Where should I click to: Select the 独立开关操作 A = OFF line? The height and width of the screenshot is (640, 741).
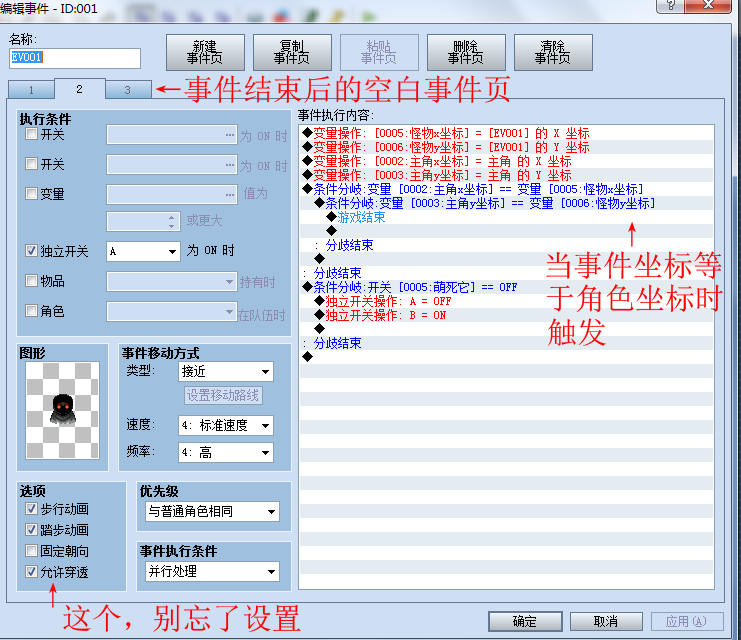pyautogui.click(x=506, y=301)
